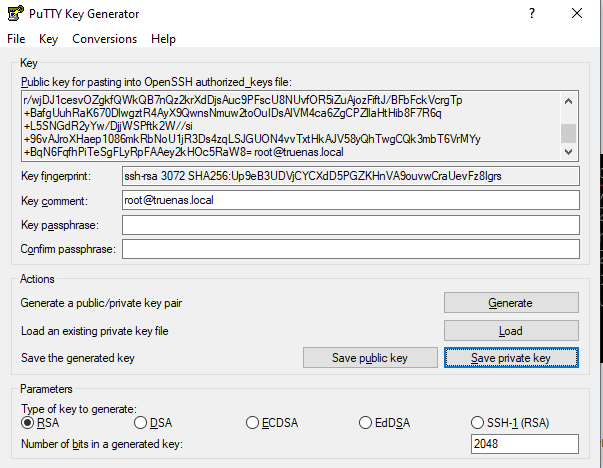Focus the Key passphrase field
603x468 pixels.
tap(351, 225)
